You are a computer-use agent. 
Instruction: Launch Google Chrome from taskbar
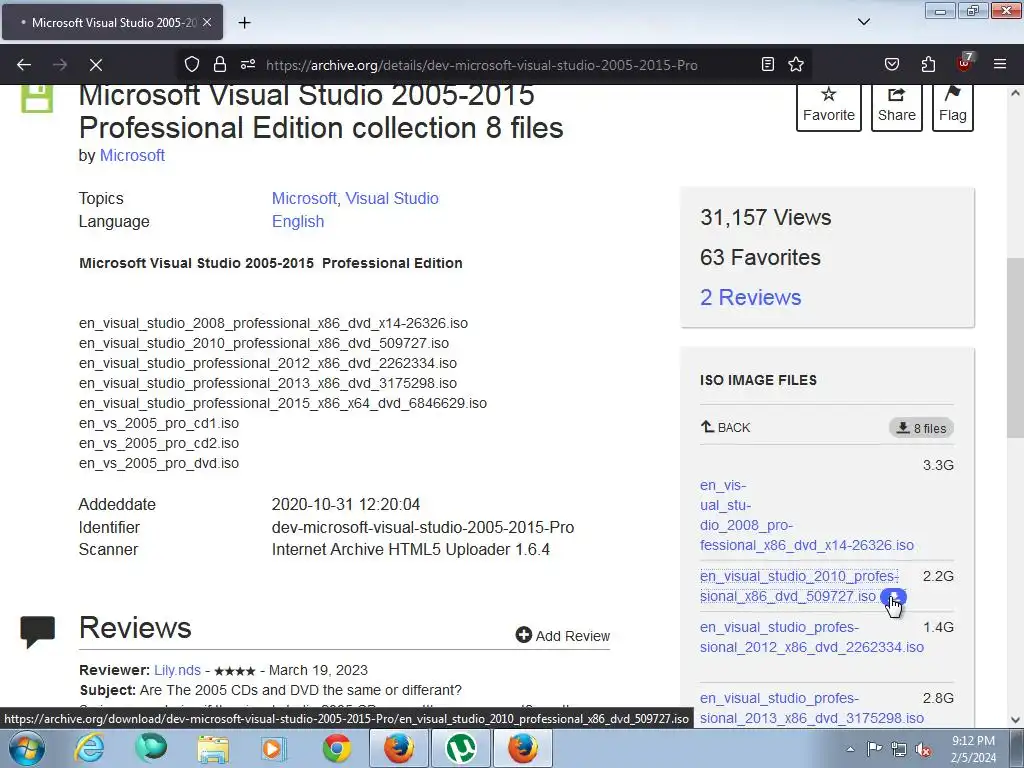point(336,748)
